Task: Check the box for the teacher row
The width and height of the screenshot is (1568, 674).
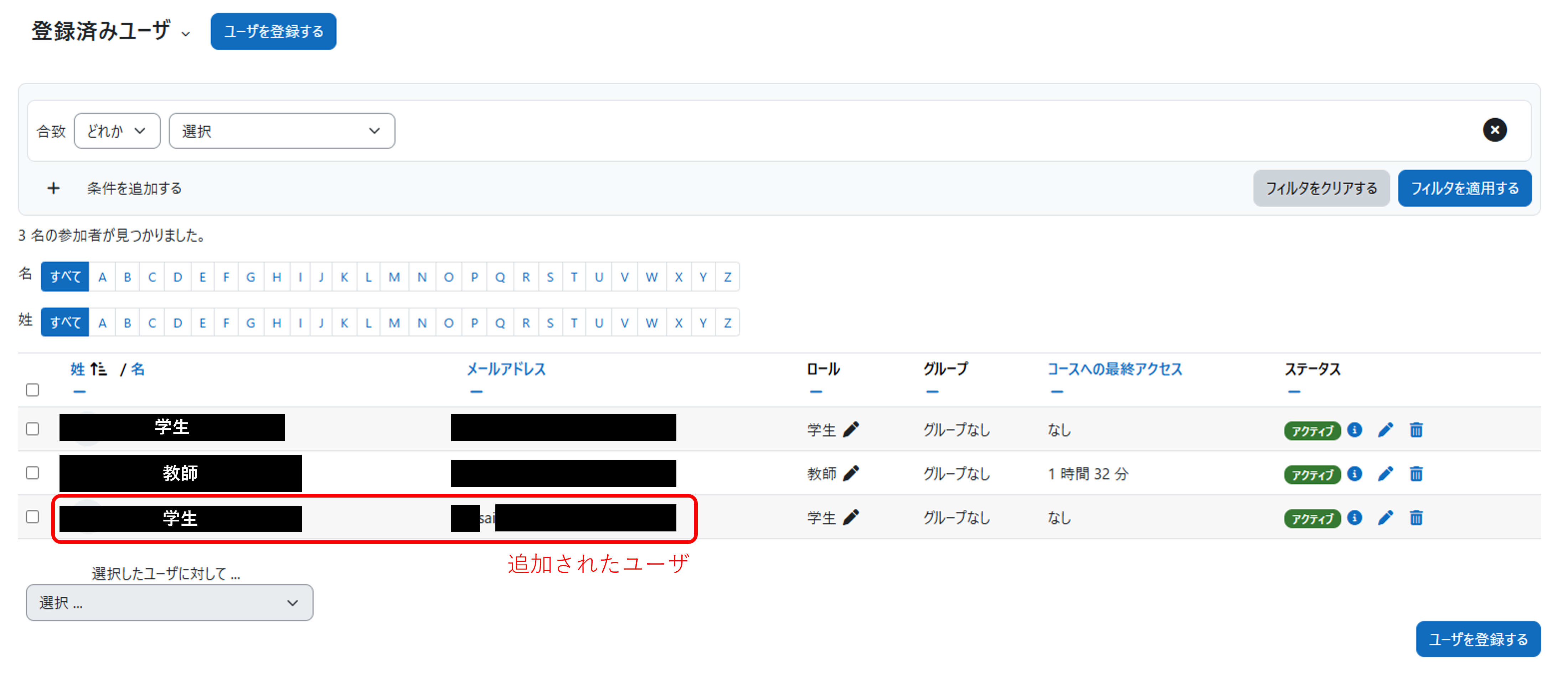Action: click(33, 473)
